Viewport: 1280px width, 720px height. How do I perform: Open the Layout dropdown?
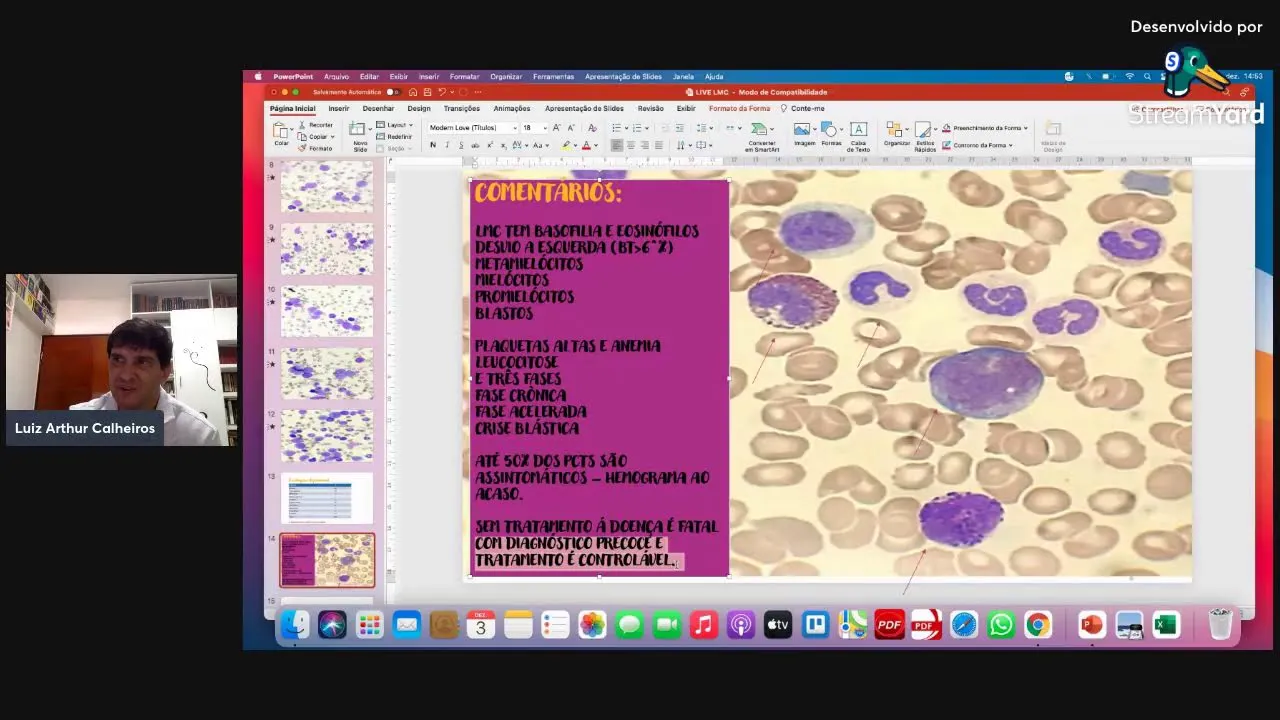tap(395, 125)
